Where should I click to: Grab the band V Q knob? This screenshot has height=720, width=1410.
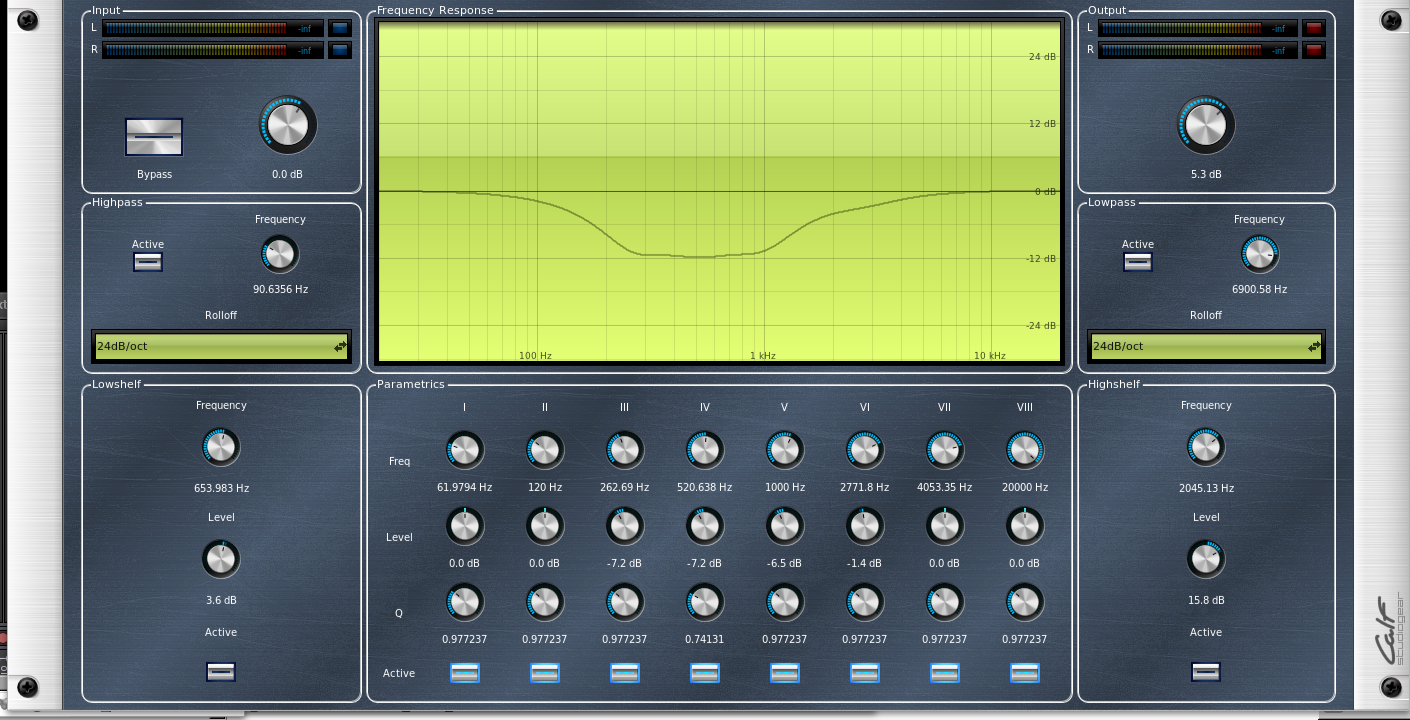pos(785,602)
